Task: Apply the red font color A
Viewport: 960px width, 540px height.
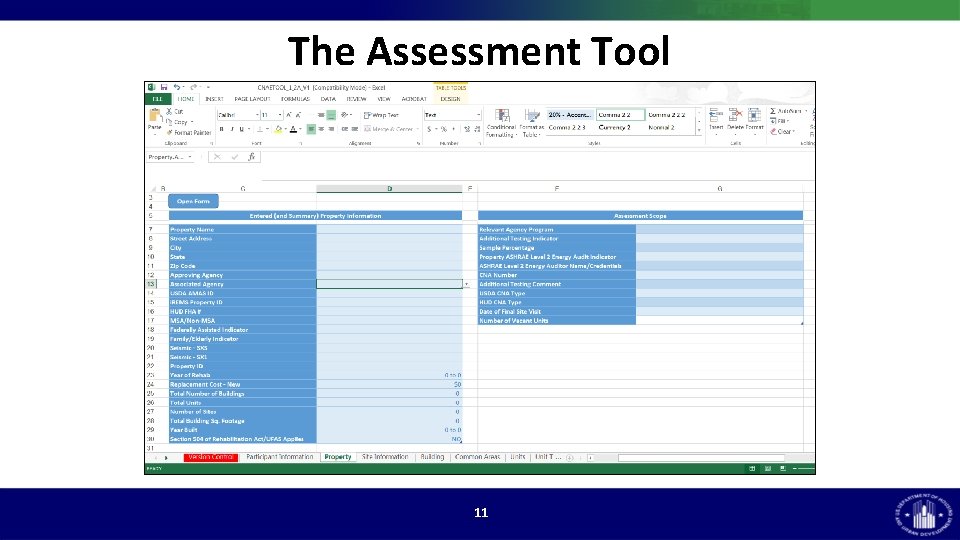Action: 293,129
